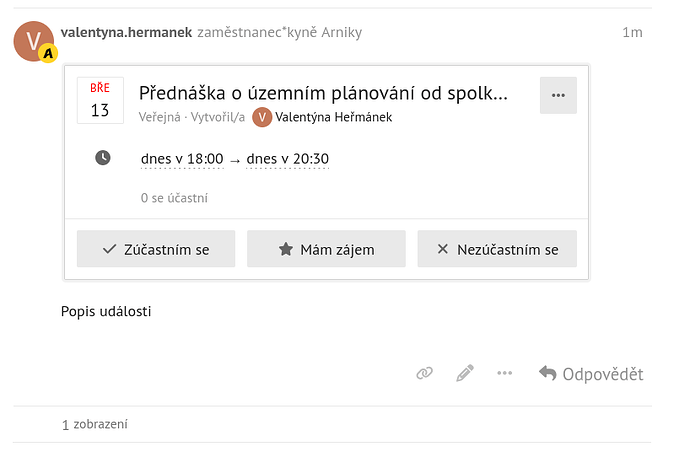Mark the event as Mám zájem
The image size is (690, 452).
click(326, 249)
